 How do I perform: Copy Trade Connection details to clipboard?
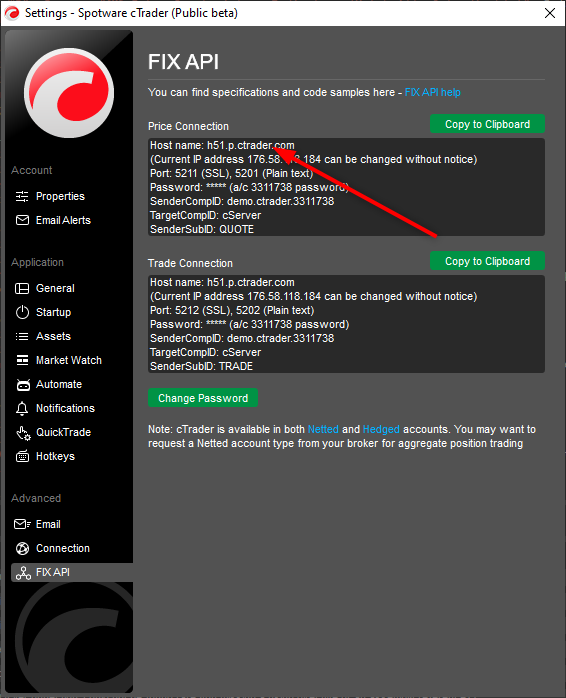pyautogui.click(x=487, y=261)
